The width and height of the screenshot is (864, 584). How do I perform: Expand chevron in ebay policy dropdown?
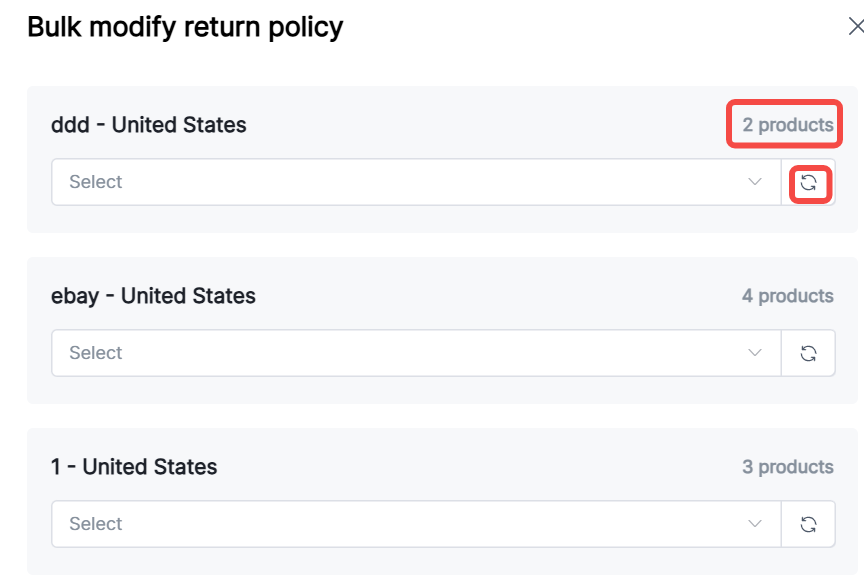(x=755, y=353)
